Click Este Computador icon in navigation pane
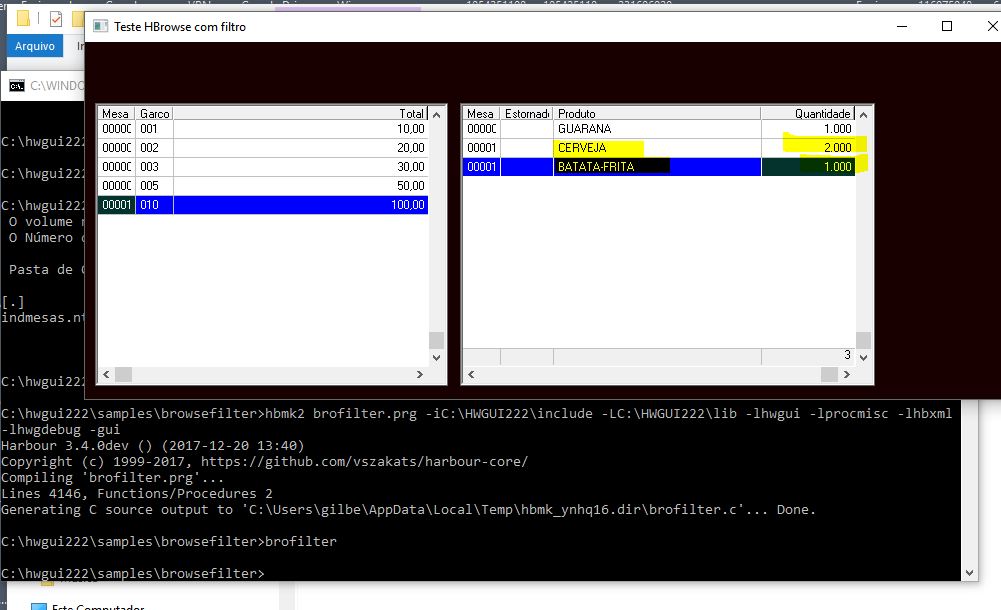Screen dimensions: 1001x610 (39, 607)
